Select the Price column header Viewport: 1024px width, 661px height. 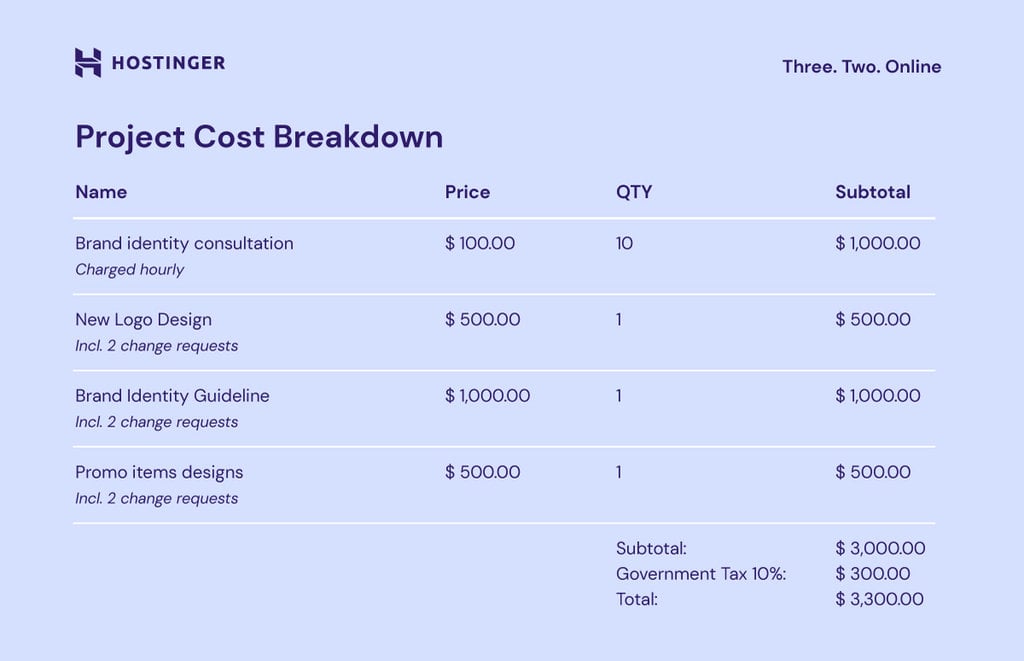tap(467, 192)
